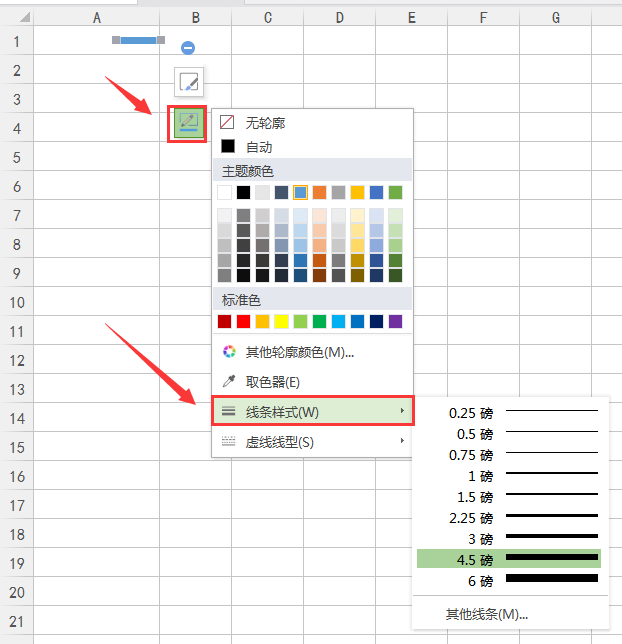Click the shape outline pencil icon

(189, 123)
